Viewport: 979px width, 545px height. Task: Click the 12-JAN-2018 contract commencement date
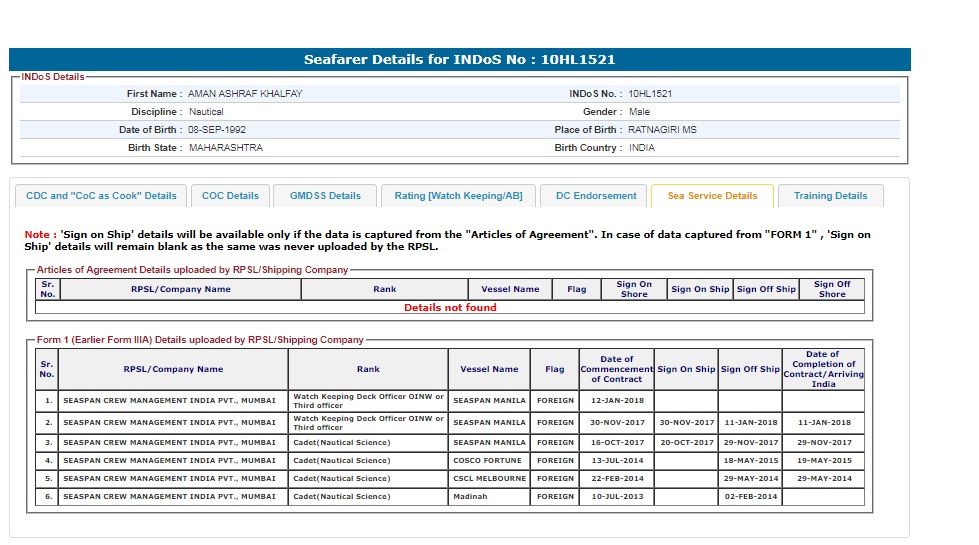(x=617, y=400)
